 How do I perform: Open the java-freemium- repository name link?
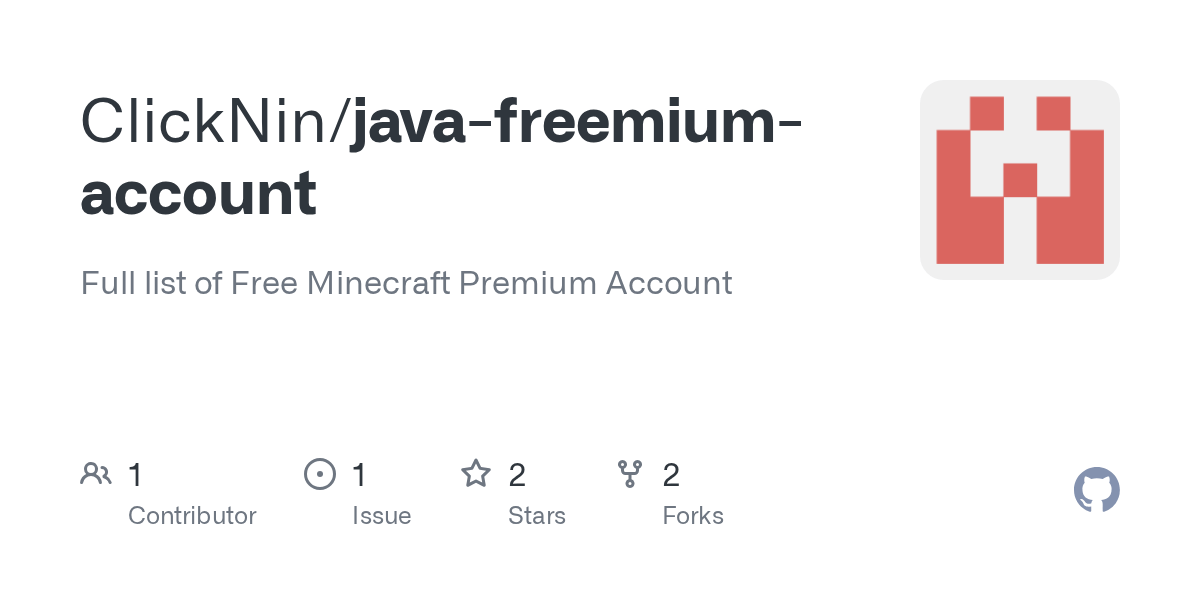(x=575, y=122)
